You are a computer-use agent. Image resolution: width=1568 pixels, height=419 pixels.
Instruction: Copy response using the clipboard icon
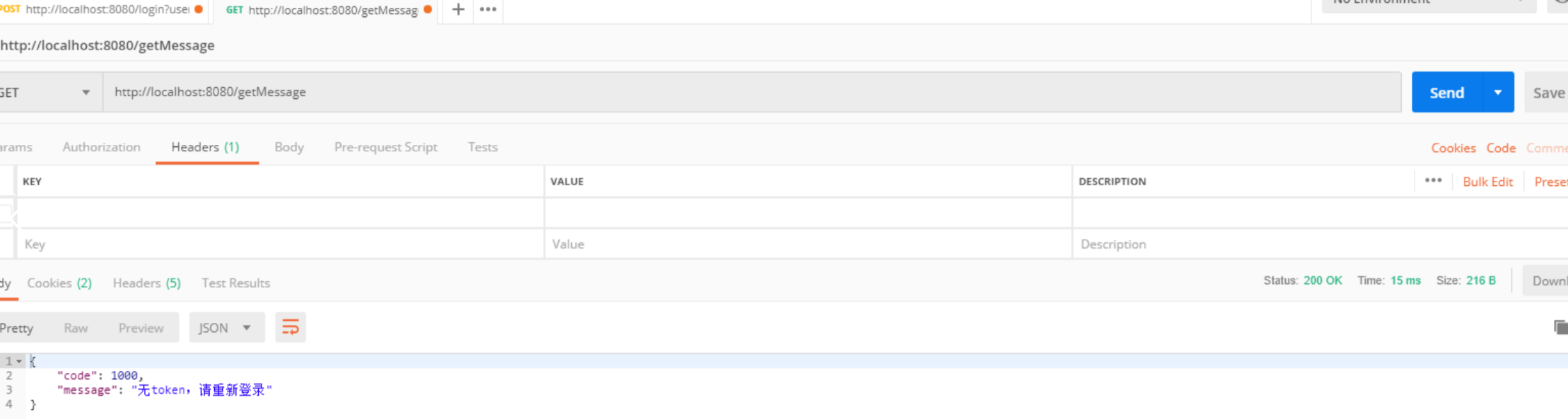1560,327
